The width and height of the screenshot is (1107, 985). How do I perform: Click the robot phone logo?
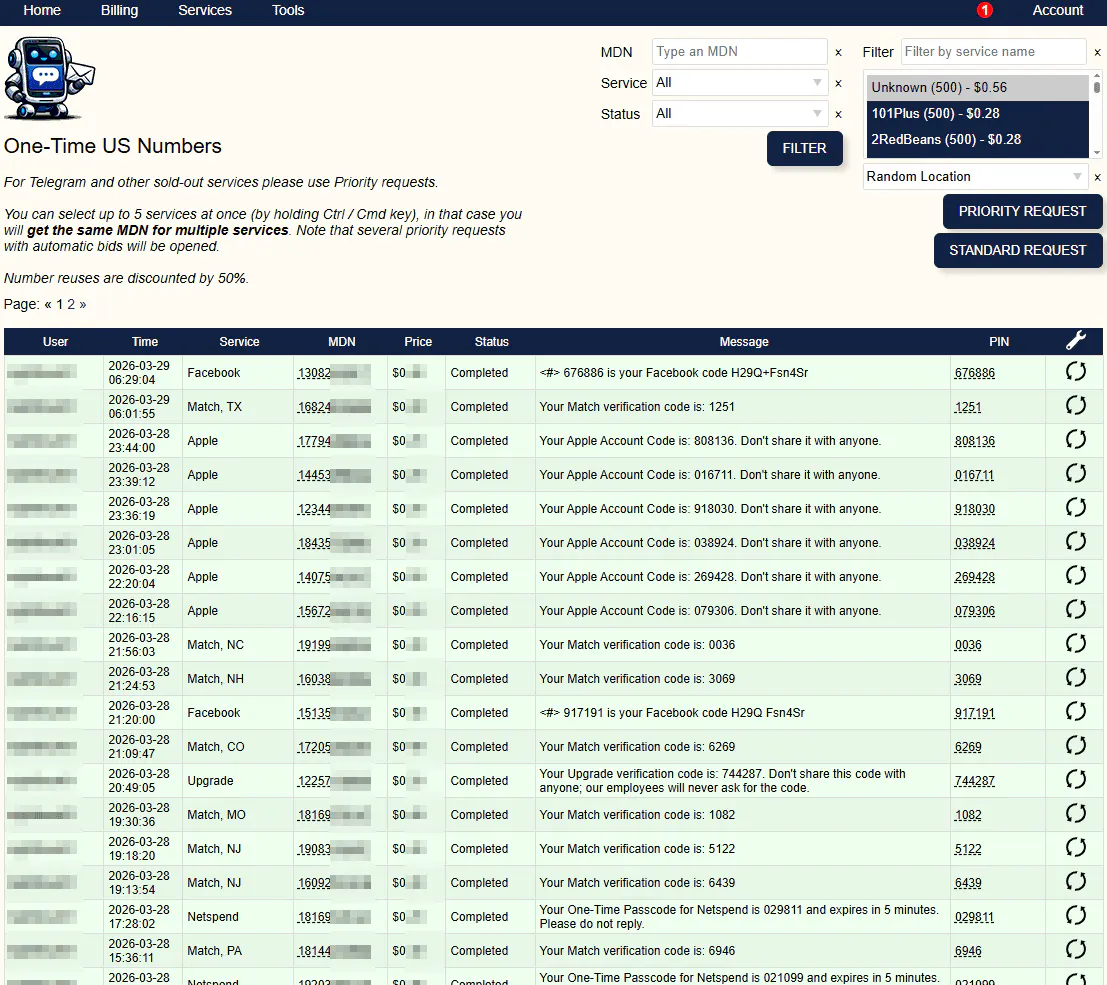[49, 78]
